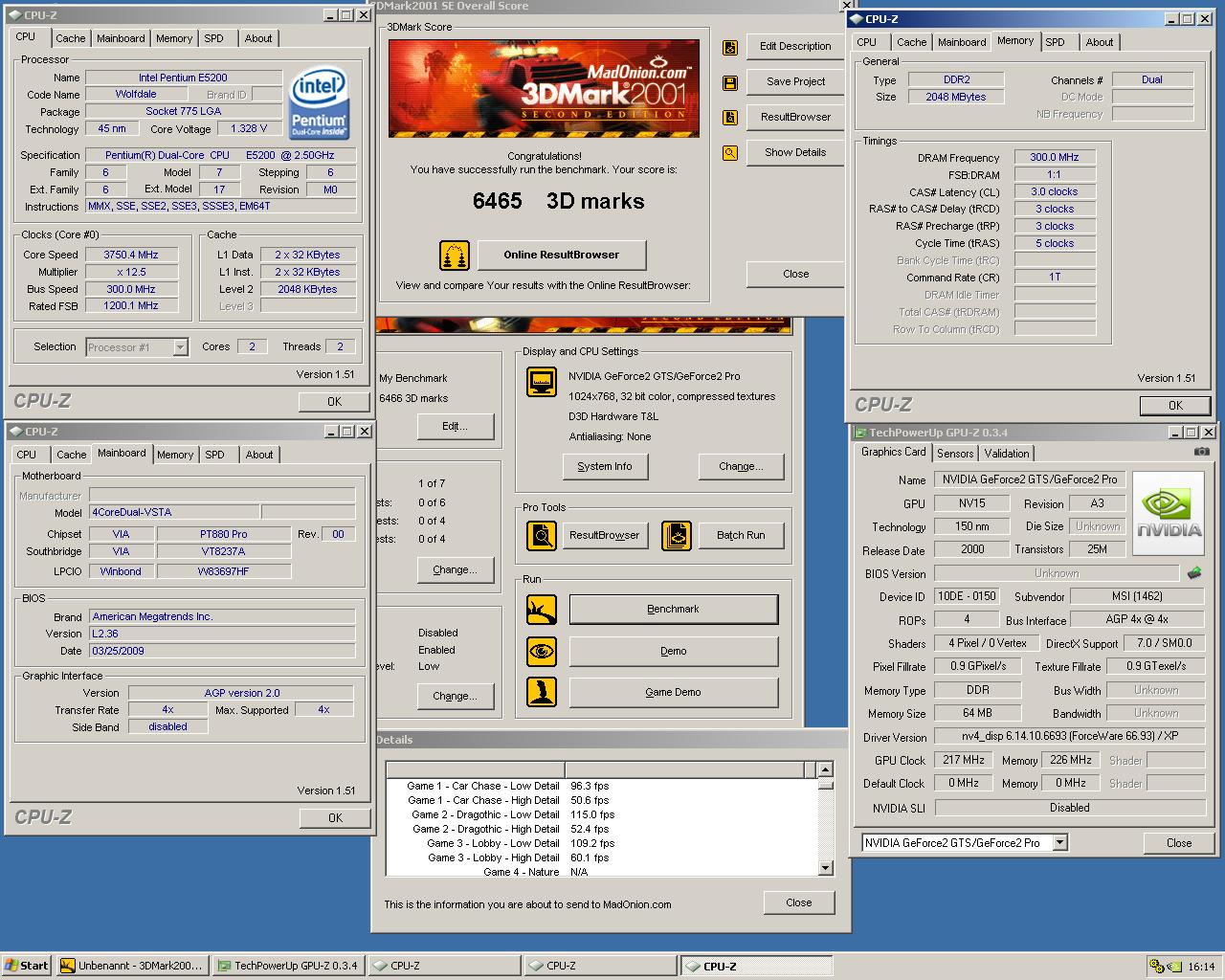
Task: Click the taskbar clock showing 16:14
Action: pyautogui.click(x=1201, y=967)
